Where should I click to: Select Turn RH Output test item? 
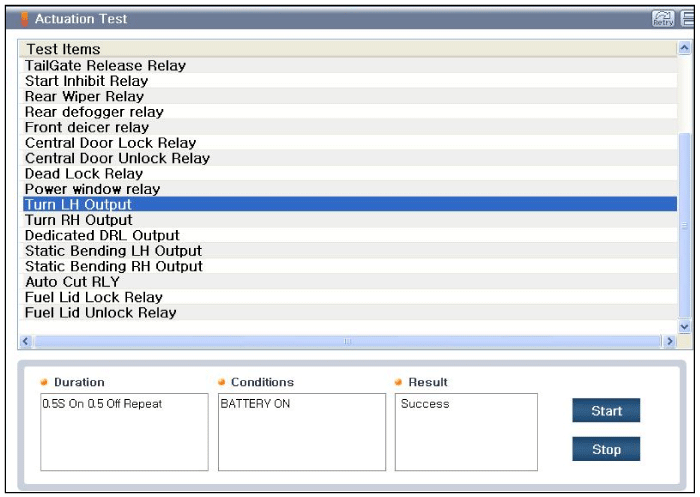coord(78,220)
